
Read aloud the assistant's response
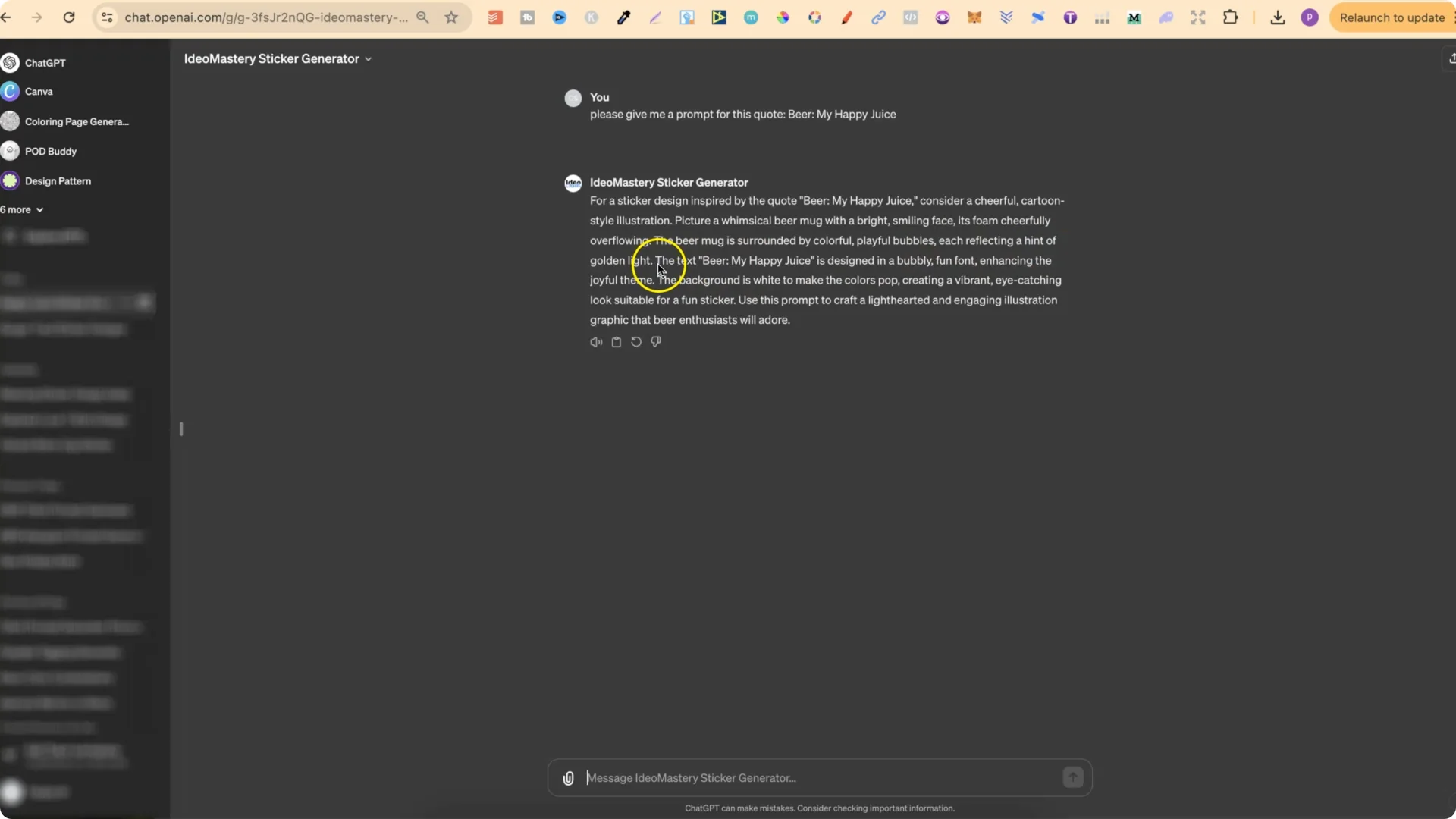595,342
